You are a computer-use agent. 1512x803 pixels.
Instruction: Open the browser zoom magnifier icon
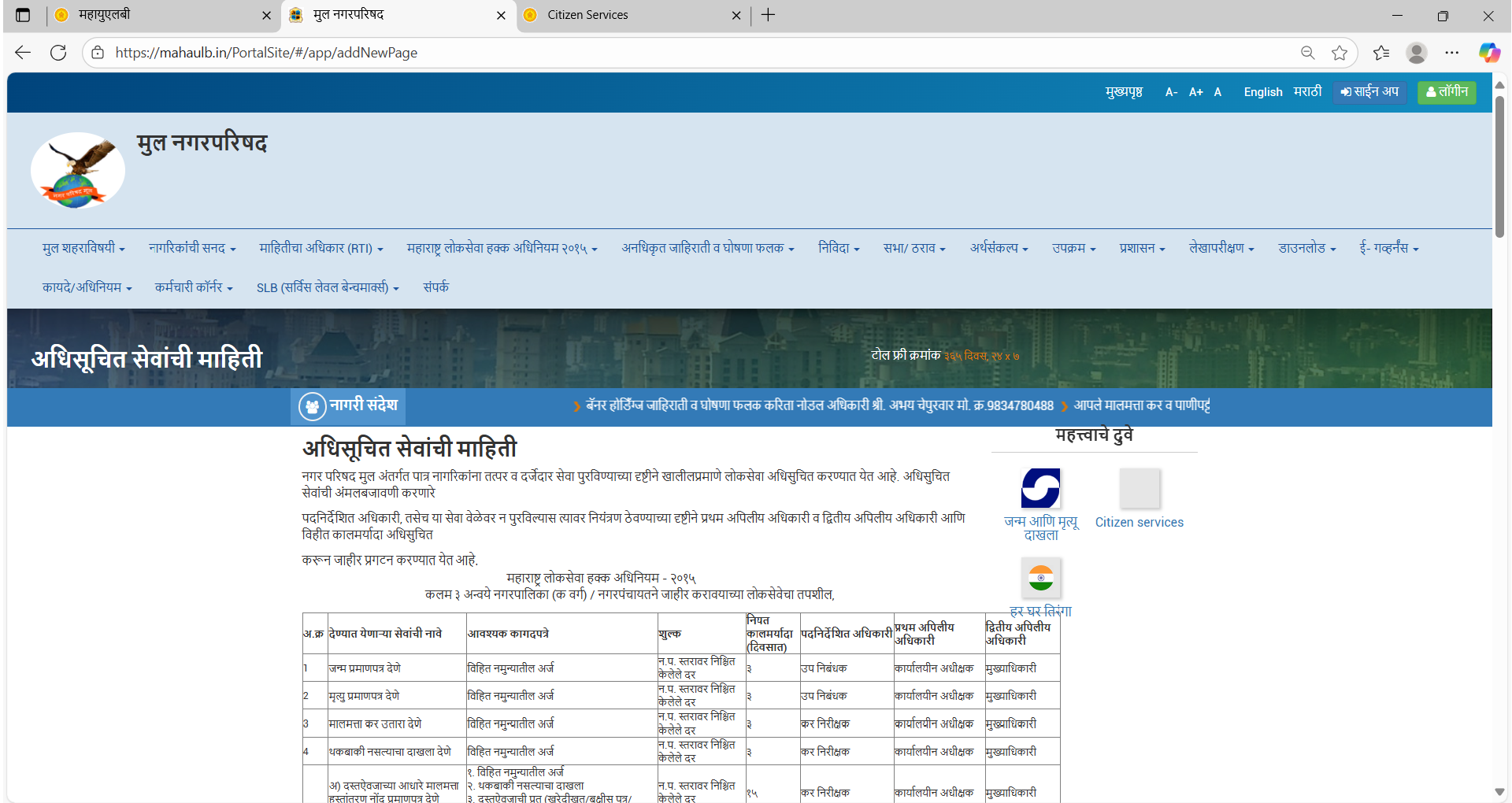1307,53
